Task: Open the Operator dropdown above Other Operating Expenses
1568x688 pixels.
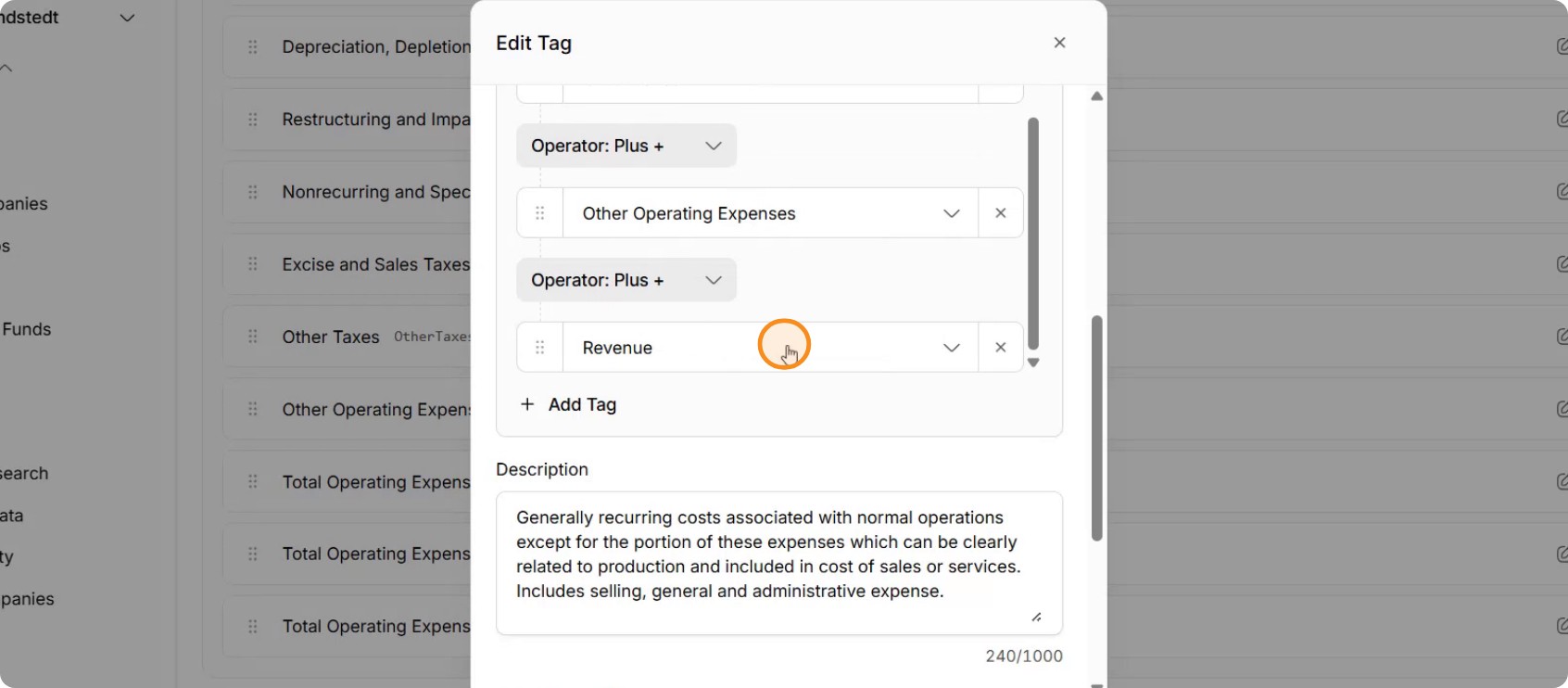Action: [626, 146]
